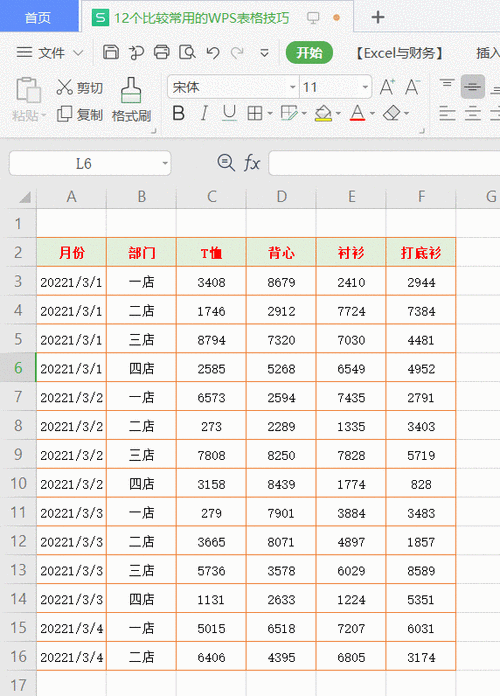This screenshot has width=500, height=696.
Task: Toggle Bold formatting
Action: click(x=179, y=114)
